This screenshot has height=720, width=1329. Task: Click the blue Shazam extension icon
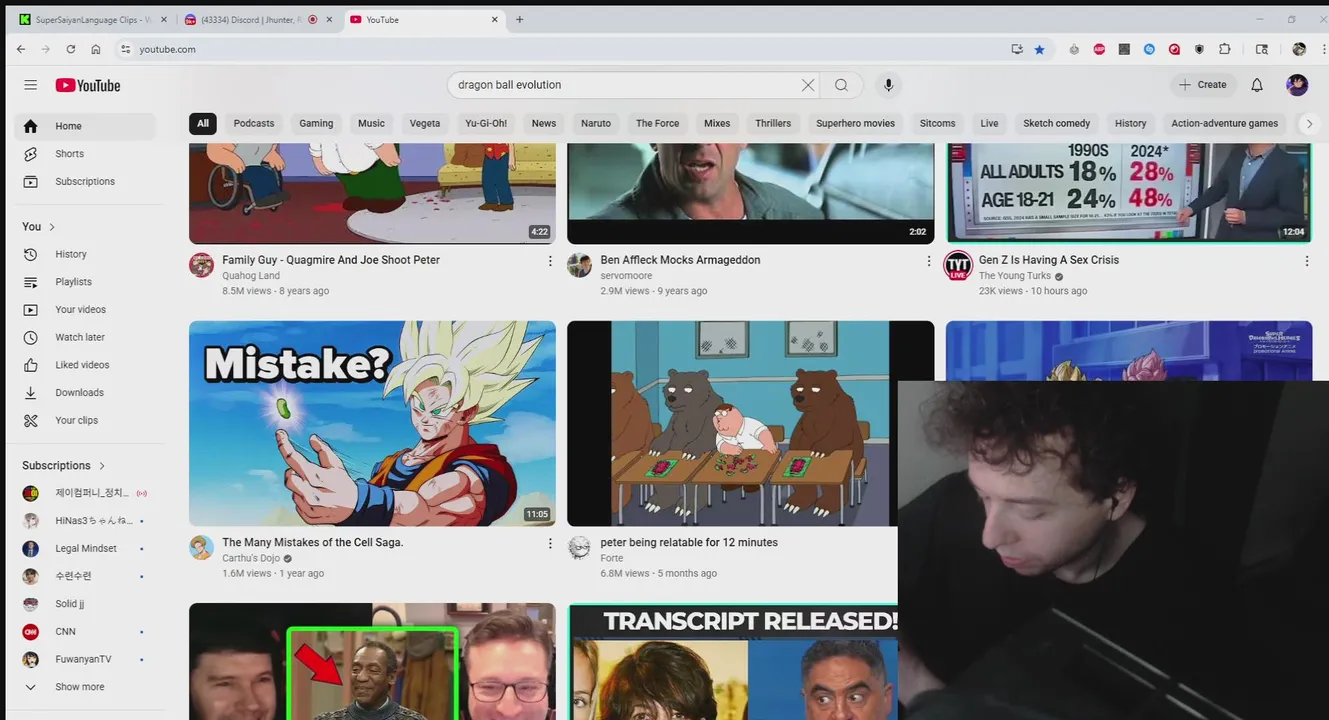click(1149, 49)
